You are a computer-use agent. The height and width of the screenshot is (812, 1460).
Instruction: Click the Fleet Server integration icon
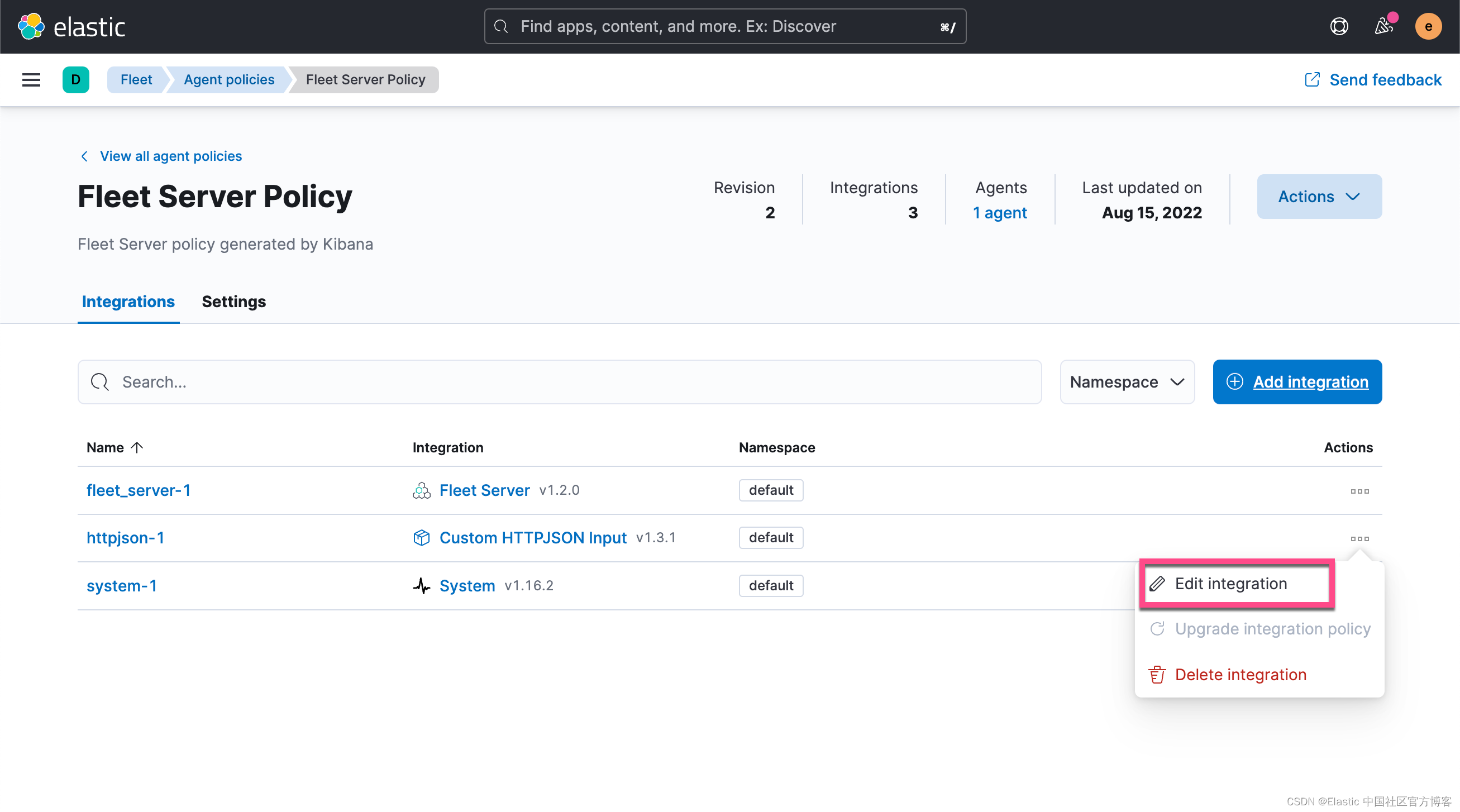[x=422, y=490]
